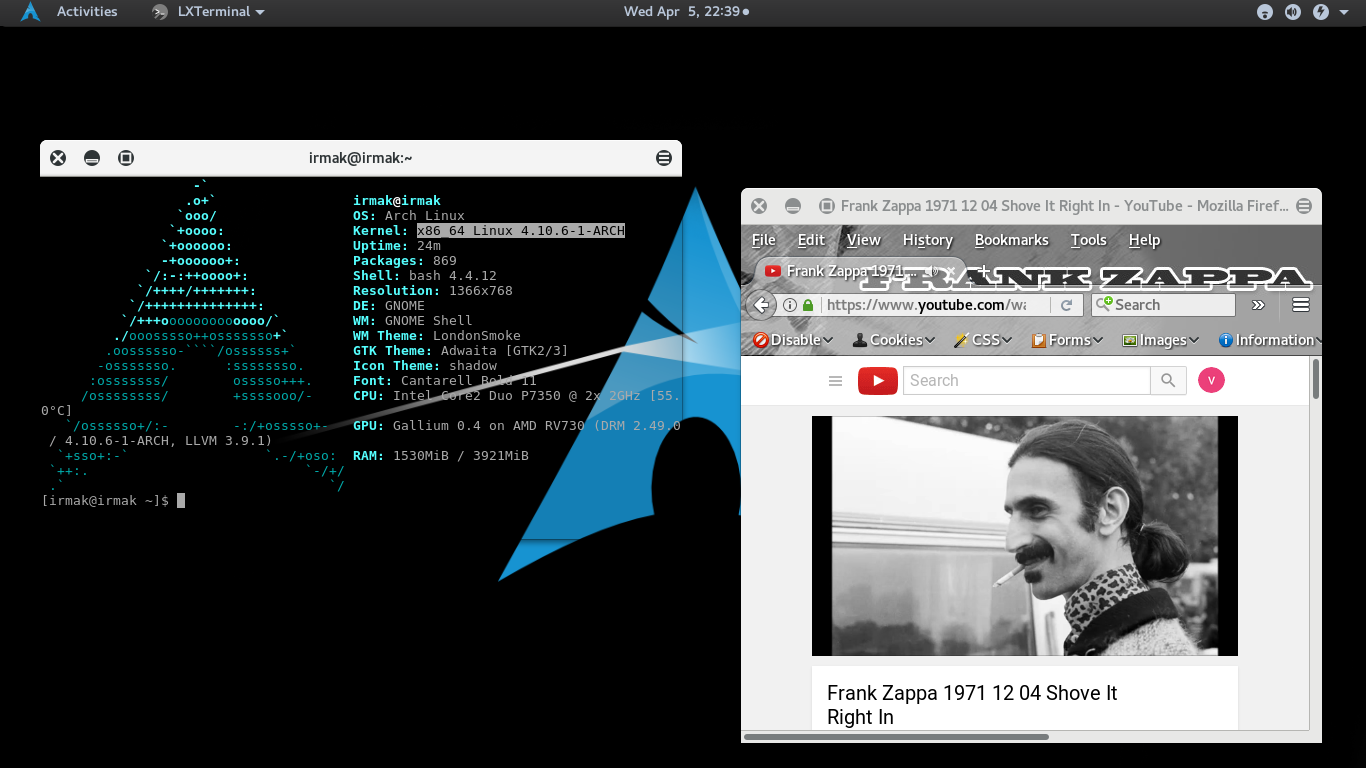The height and width of the screenshot is (768, 1366).
Task: Open the Activities overview
Action: 86,12
